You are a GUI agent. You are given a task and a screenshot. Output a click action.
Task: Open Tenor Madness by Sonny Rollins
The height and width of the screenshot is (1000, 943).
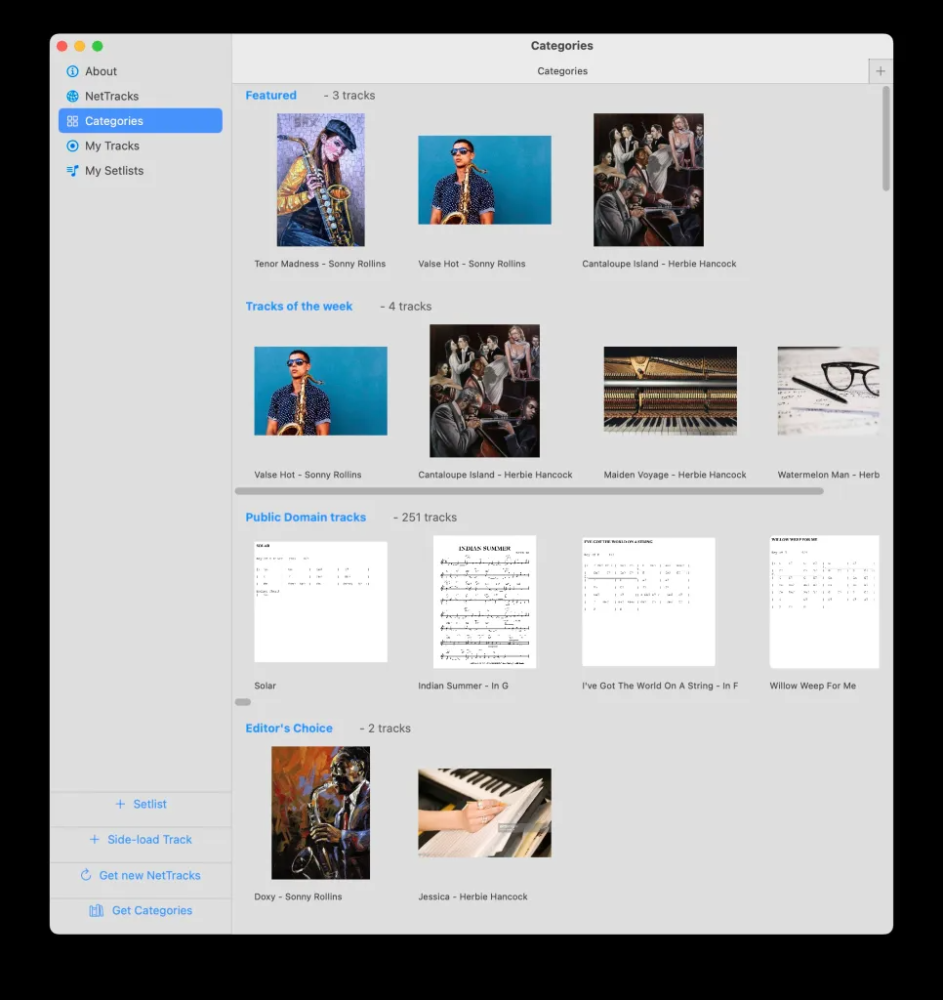coord(320,178)
